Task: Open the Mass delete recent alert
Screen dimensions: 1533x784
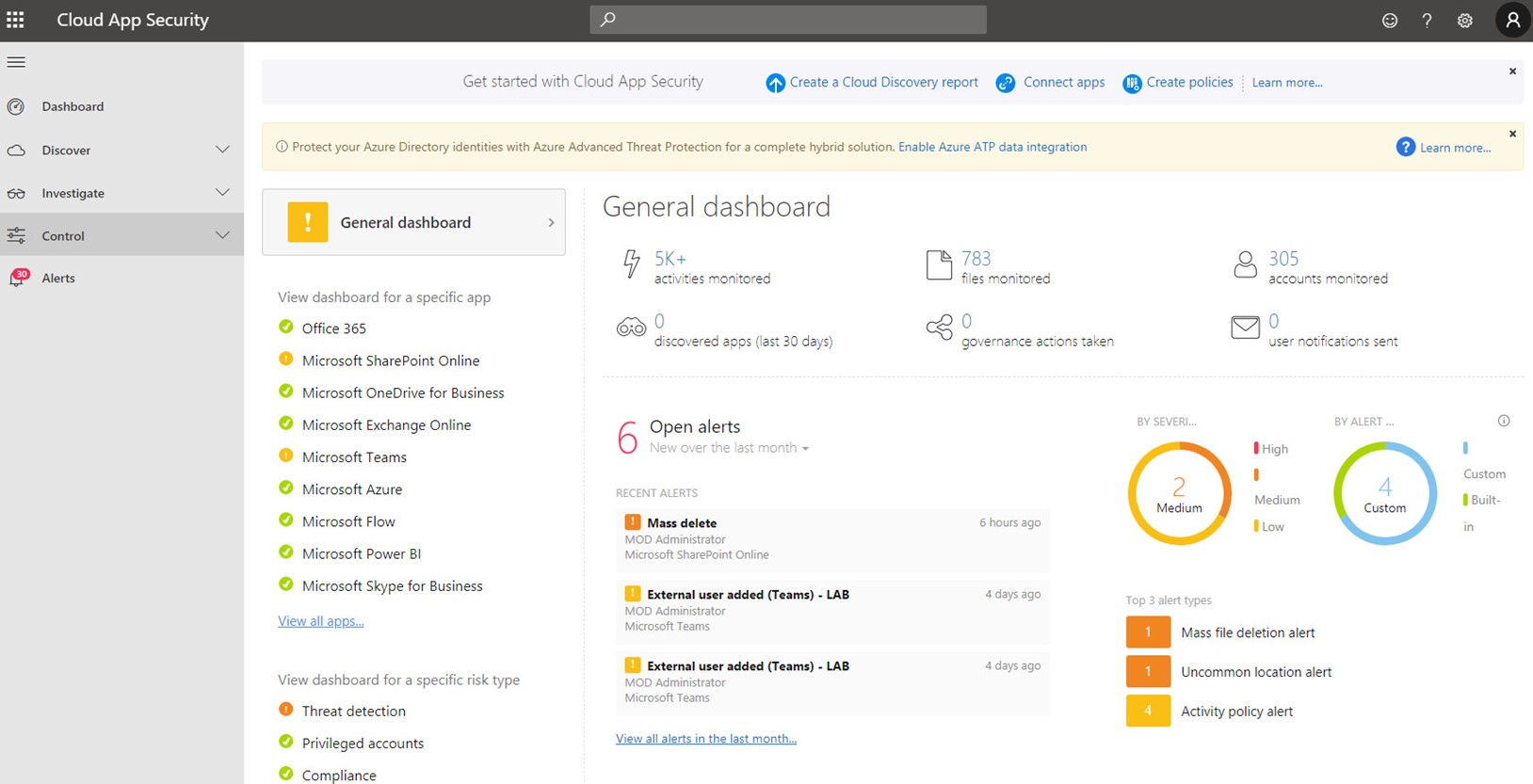Action: (832, 541)
